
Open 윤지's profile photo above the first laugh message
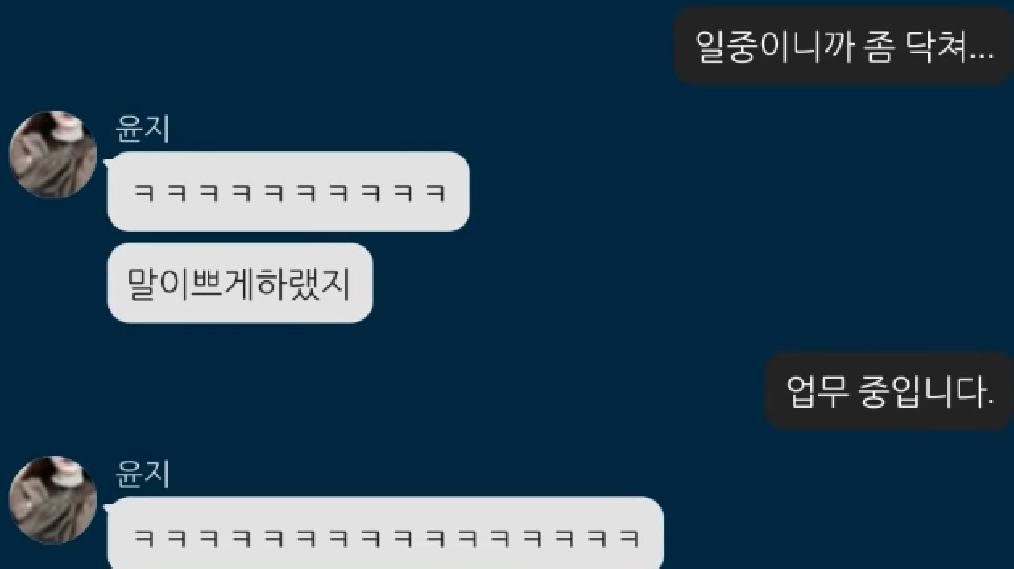coord(52,155)
